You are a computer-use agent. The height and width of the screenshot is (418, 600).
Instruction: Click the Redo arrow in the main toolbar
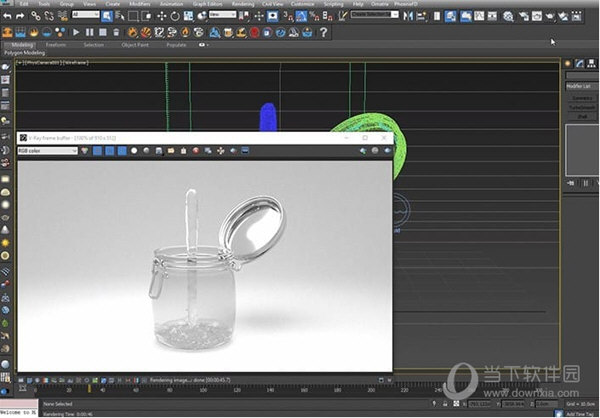[20, 16]
